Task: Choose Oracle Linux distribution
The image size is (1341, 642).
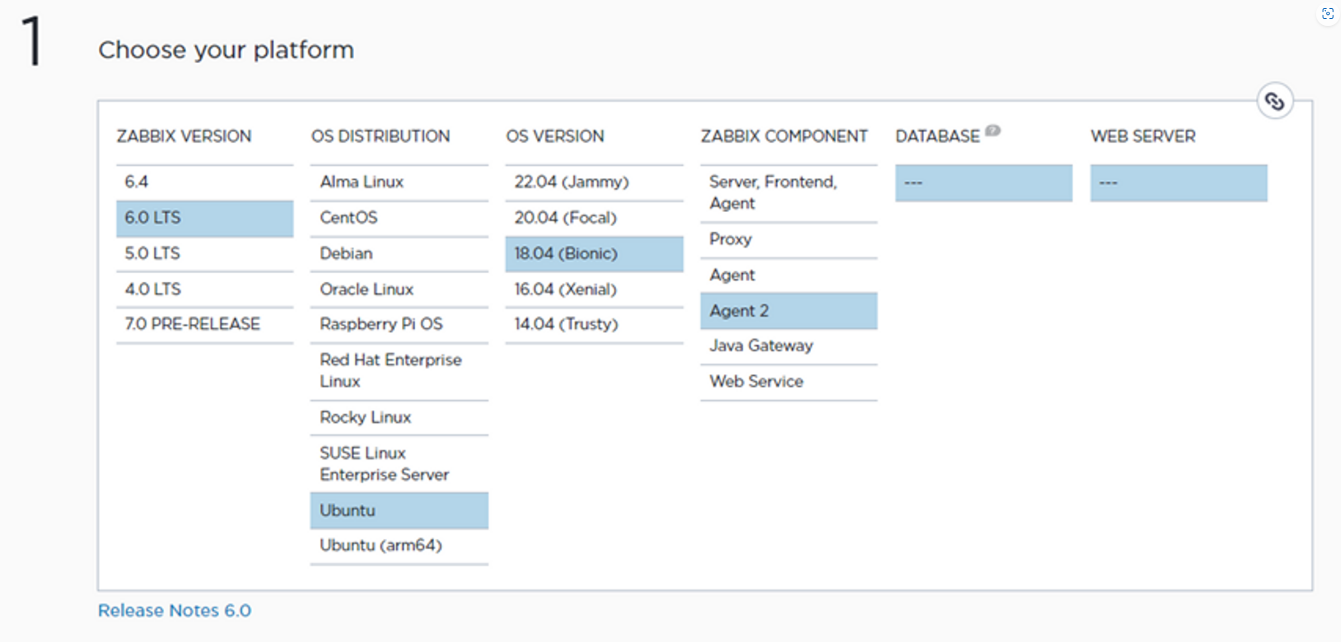Action: point(399,290)
